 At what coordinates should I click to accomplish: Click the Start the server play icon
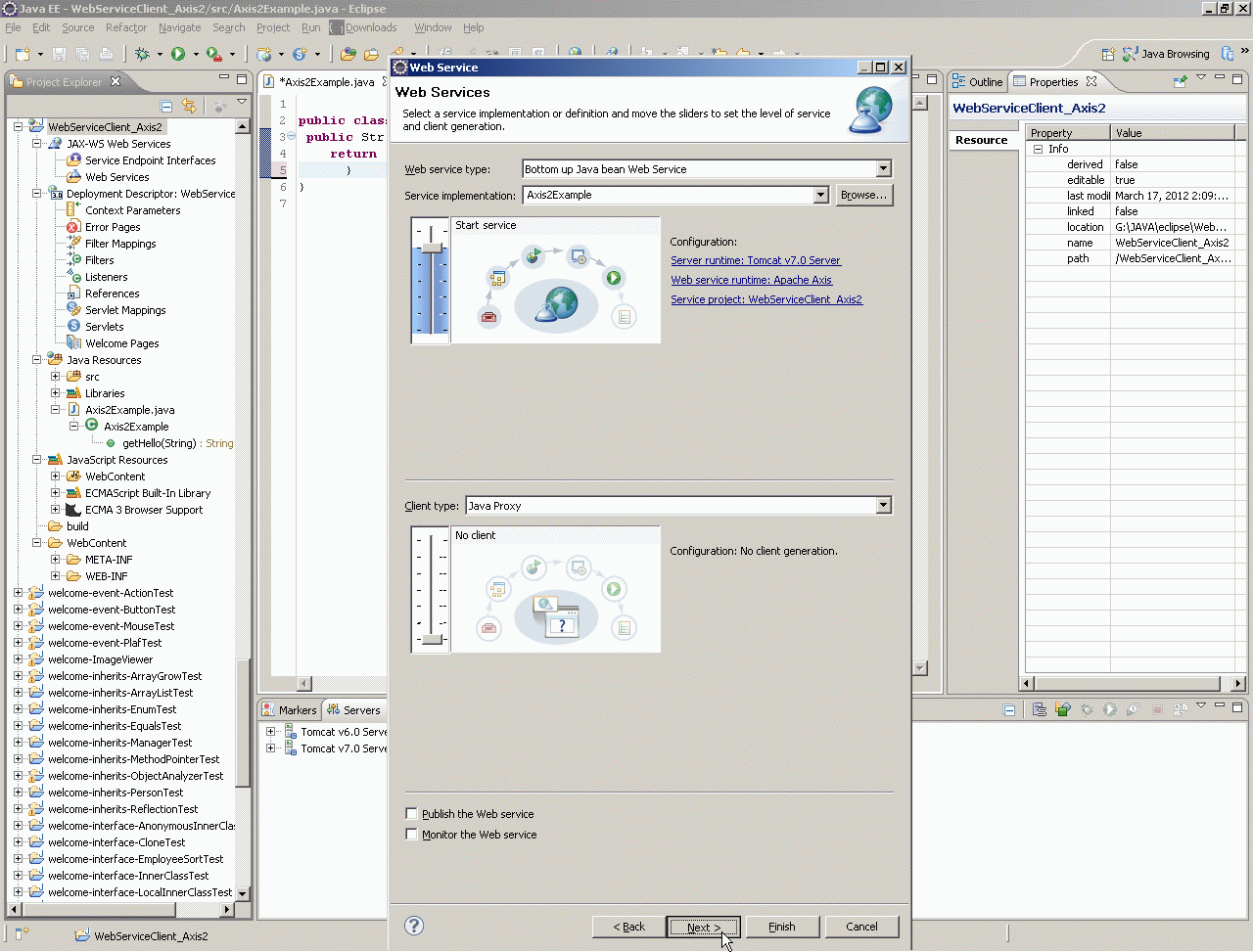tap(1110, 709)
